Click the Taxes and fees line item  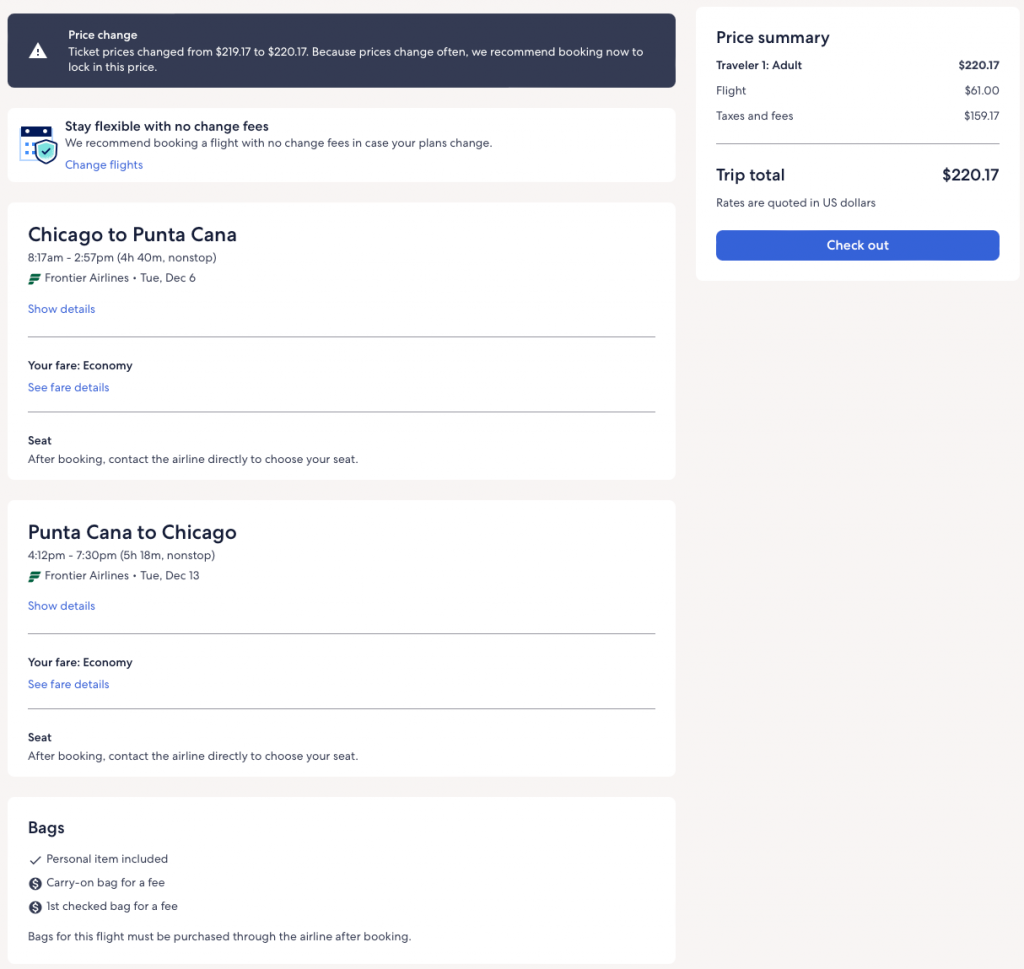click(x=754, y=116)
